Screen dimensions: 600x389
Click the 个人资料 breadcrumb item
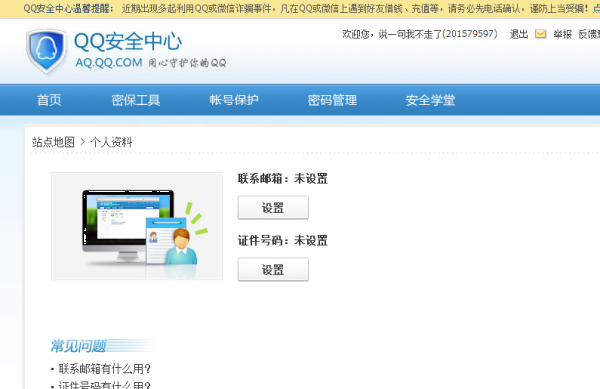111,142
